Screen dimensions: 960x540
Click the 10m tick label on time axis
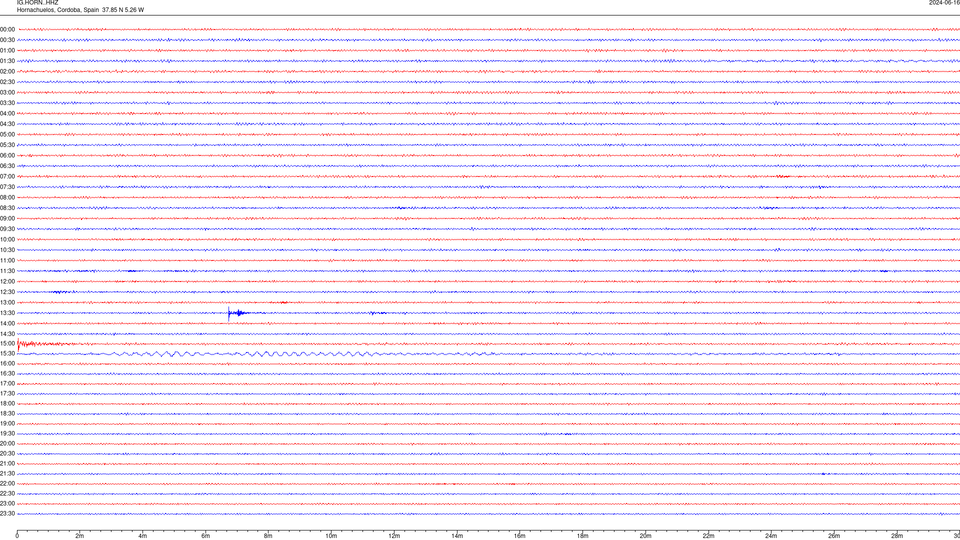(x=331, y=536)
